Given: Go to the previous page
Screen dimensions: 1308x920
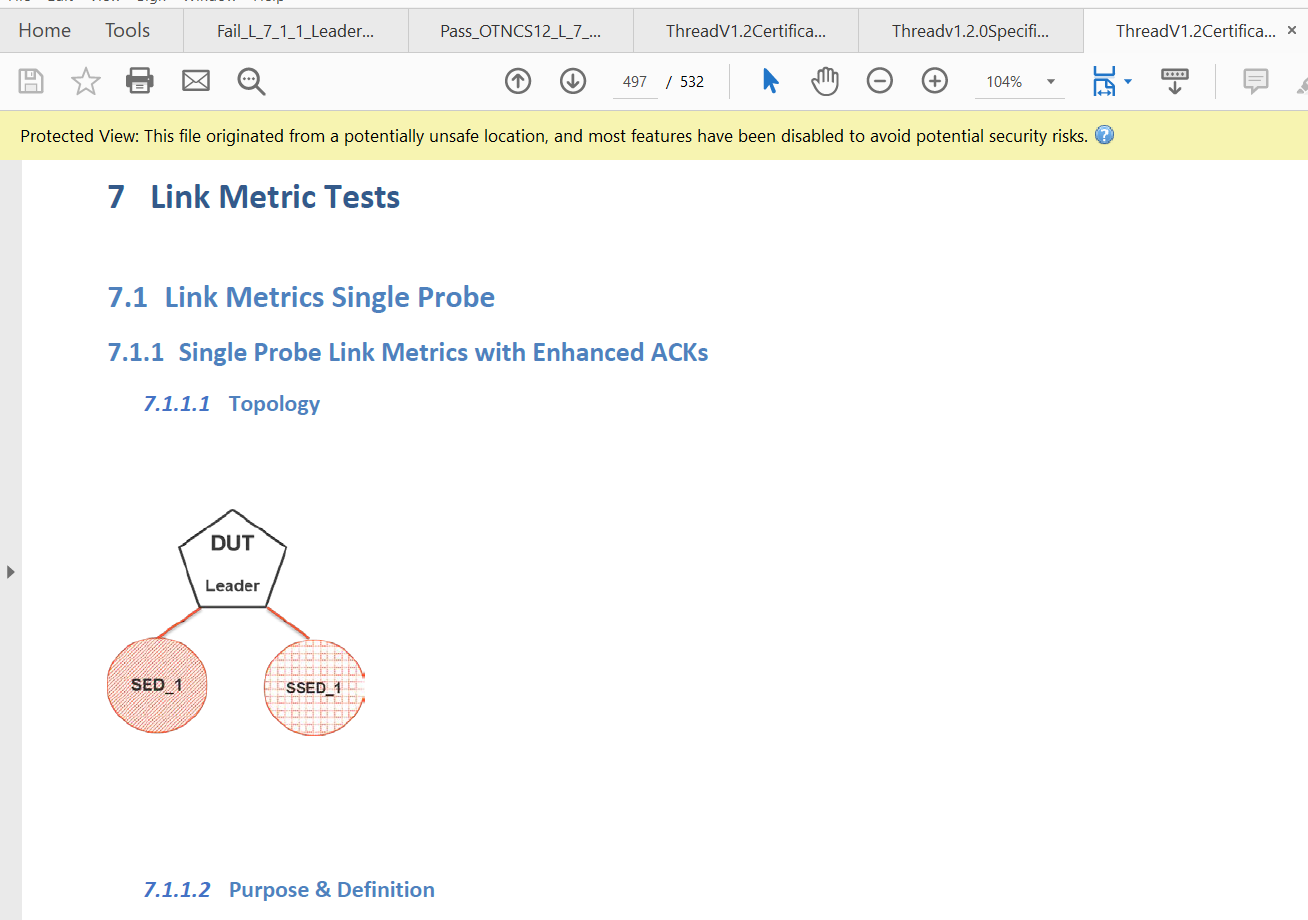Looking at the screenshot, I should click(518, 81).
